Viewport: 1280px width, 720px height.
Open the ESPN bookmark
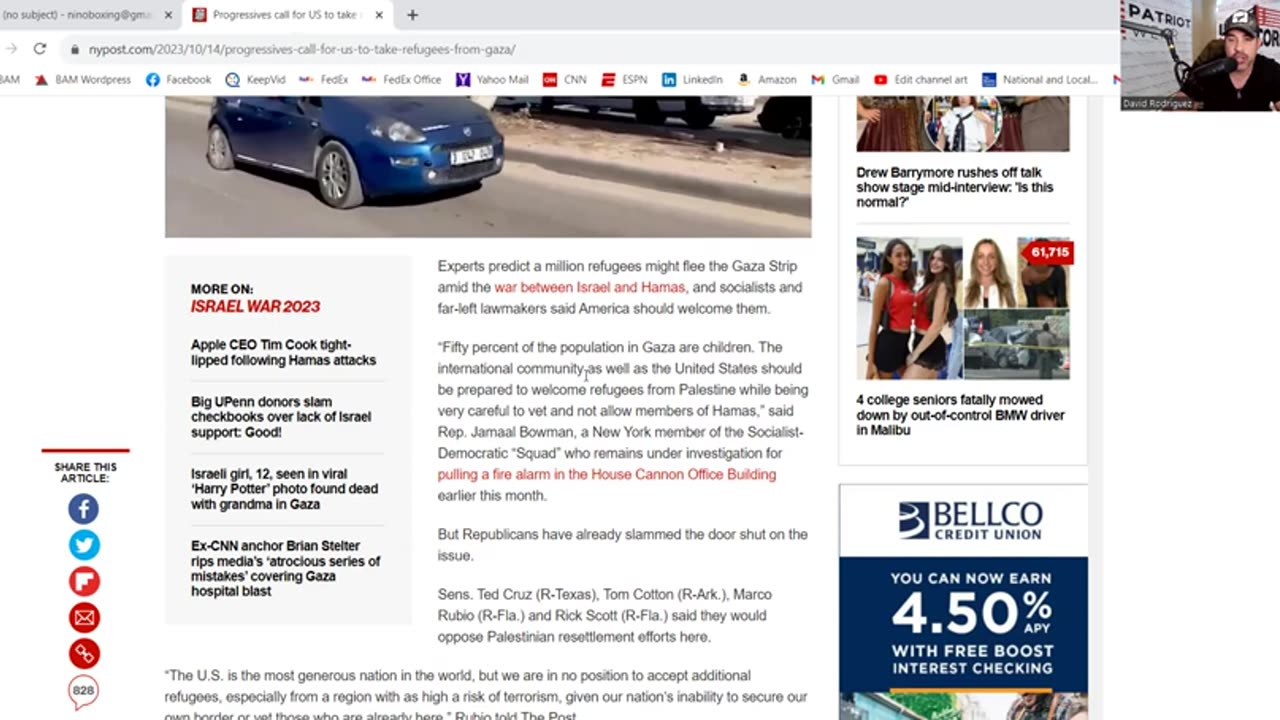click(x=624, y=79)
